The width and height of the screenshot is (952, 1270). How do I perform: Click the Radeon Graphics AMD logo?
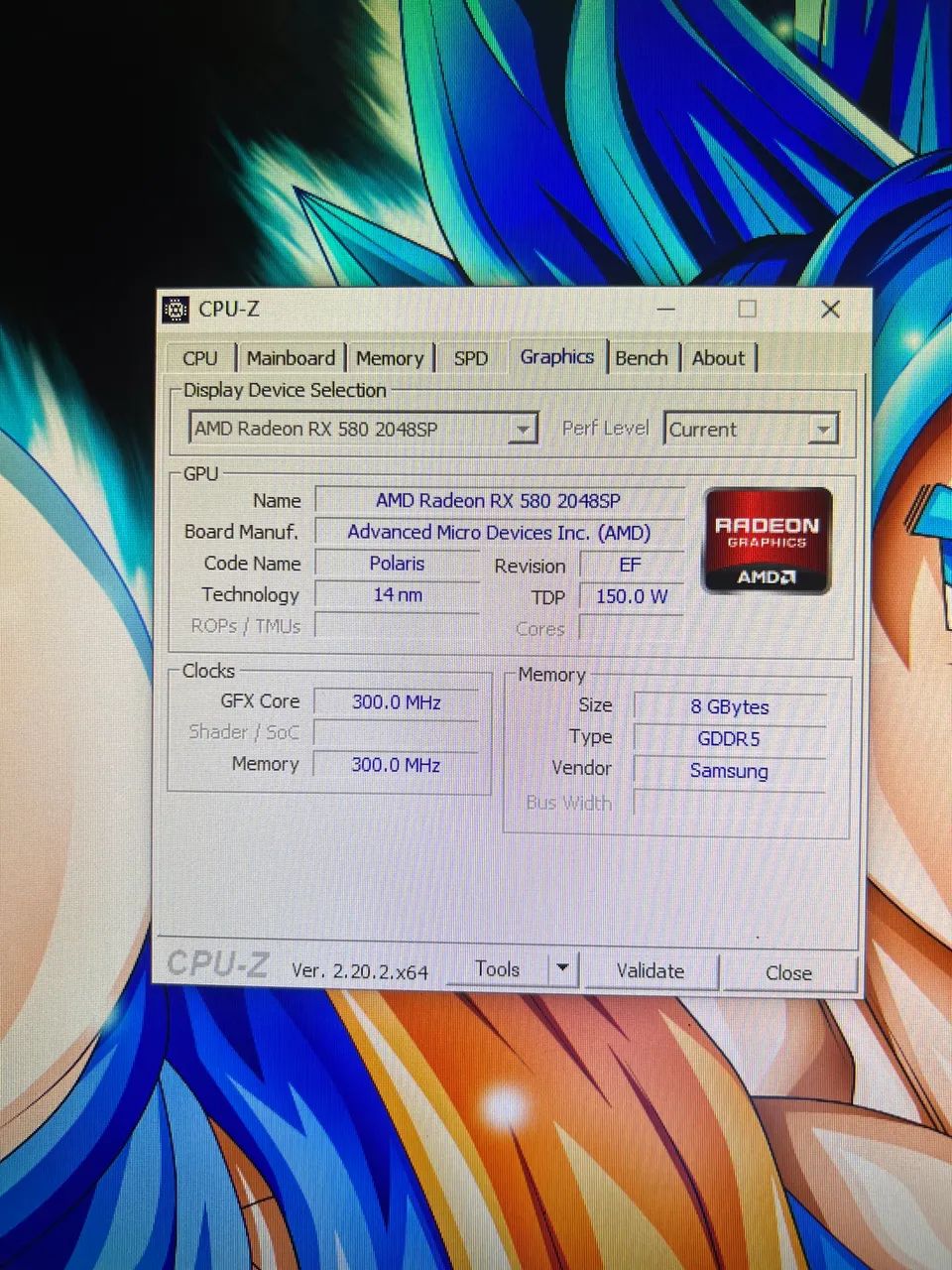tap(767, 541)
